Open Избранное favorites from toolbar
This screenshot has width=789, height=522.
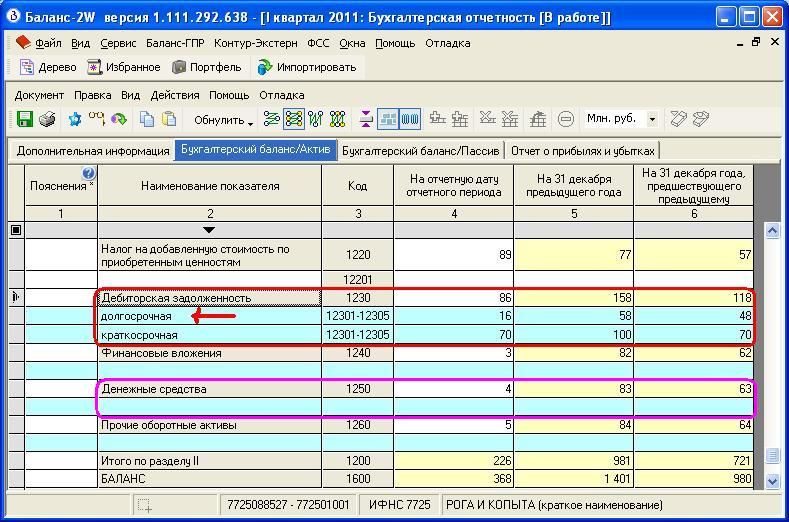(x=123, y=67)
